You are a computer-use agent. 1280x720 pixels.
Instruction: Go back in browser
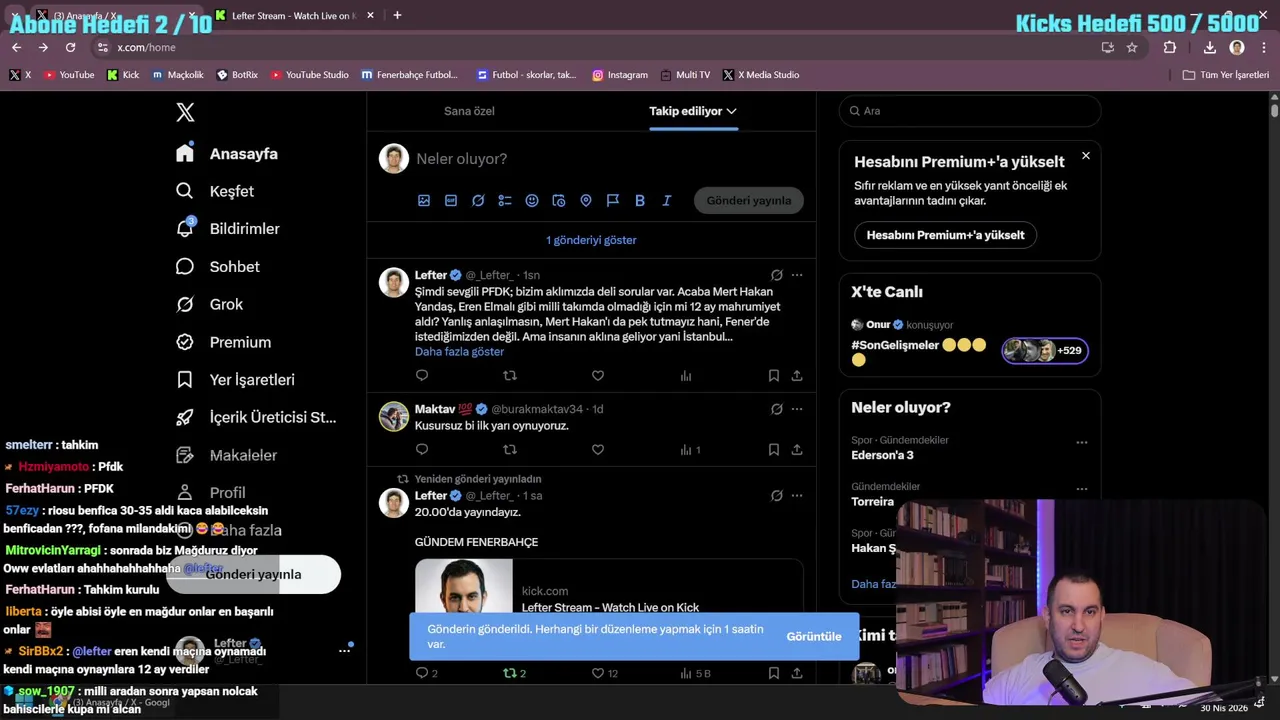tap(16, 47)
